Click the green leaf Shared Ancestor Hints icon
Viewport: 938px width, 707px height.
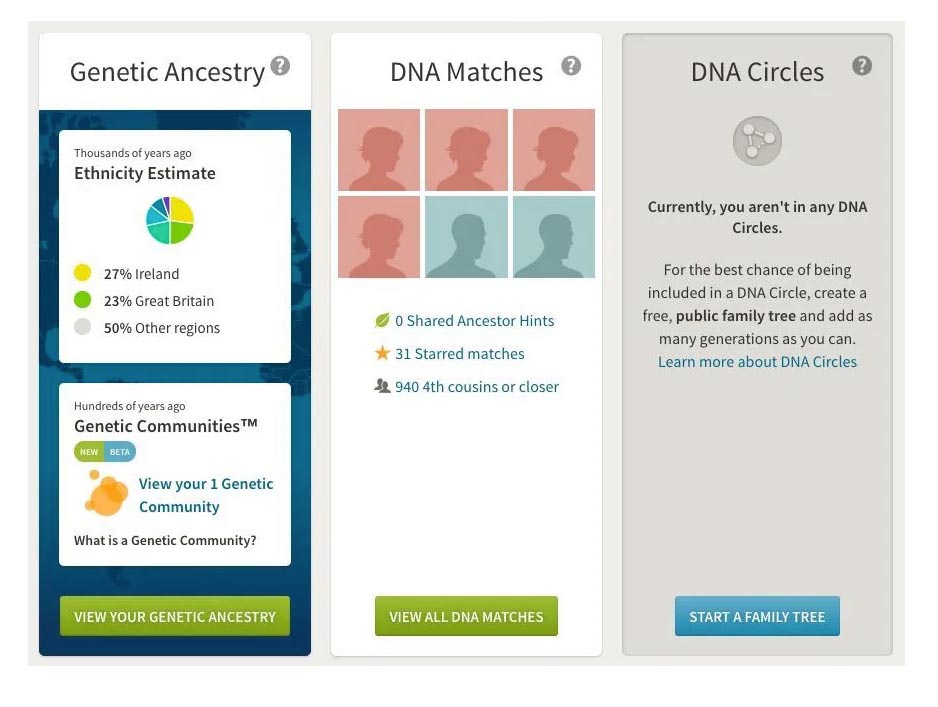(382, 321)
